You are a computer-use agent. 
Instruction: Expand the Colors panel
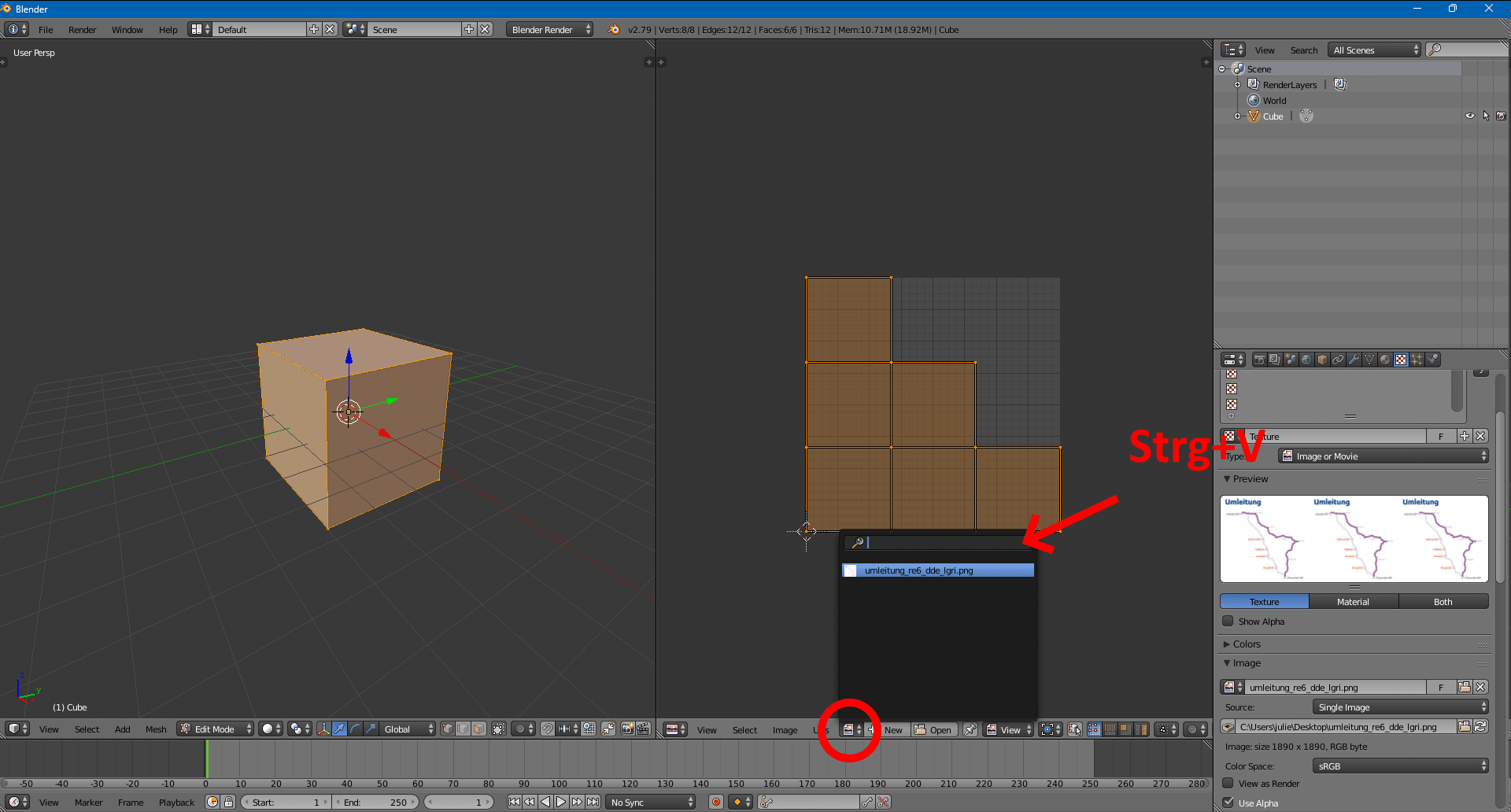[x=1247, y=644]
